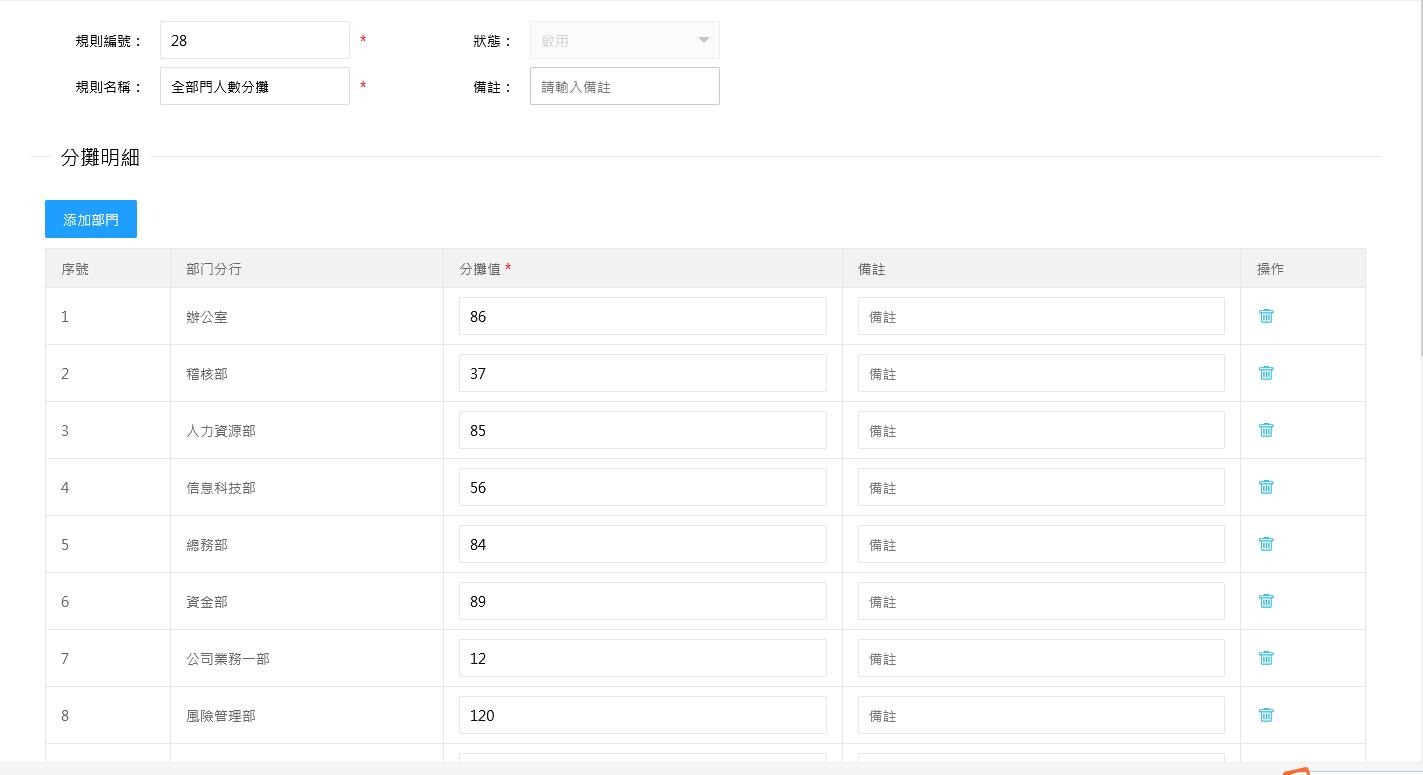Select 備註 field for 總務部
Viewport: 1423px width, 775px height.
tap(1041, 544)
